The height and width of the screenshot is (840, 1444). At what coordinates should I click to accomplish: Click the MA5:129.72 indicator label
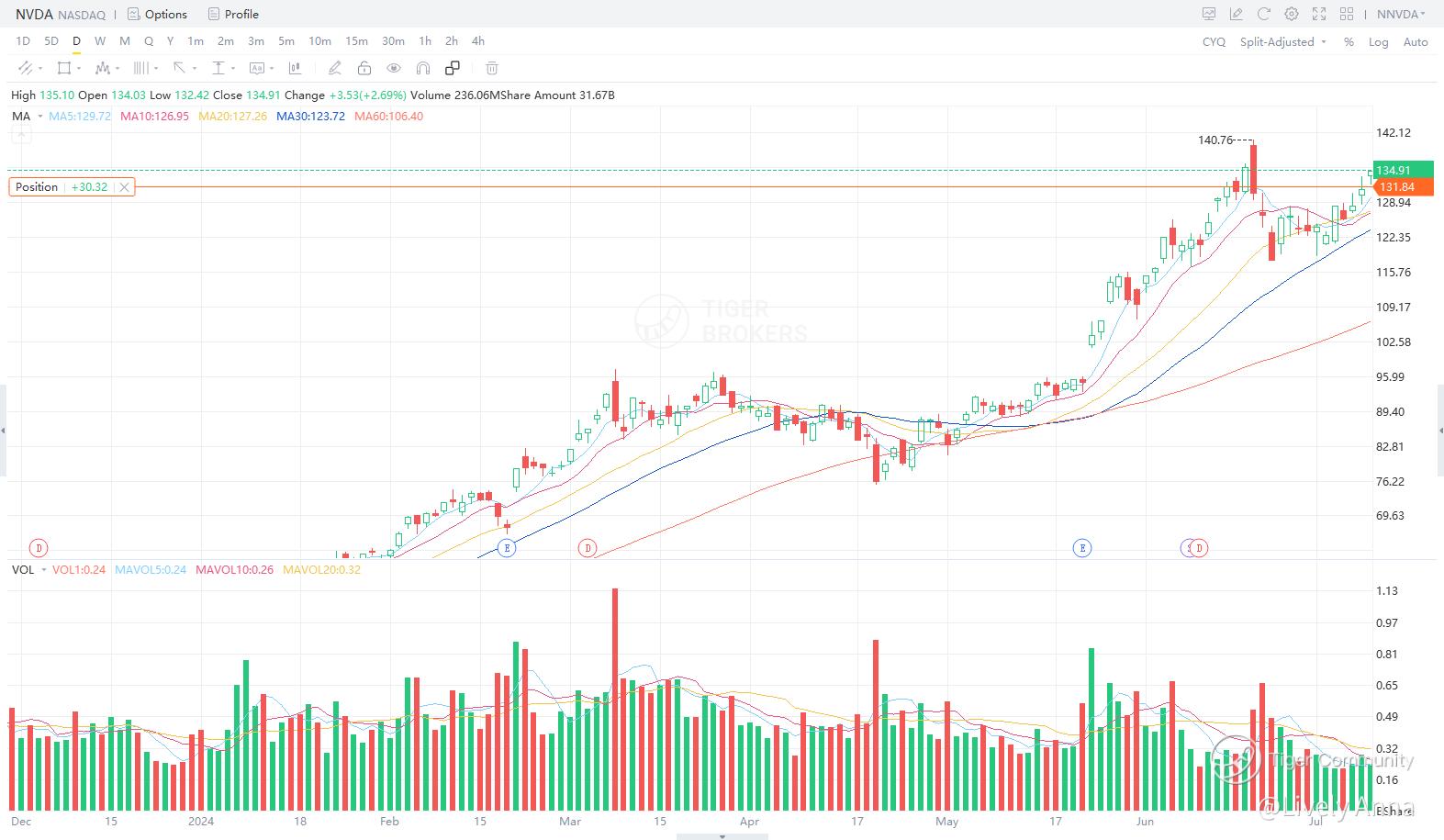tap(80, 117)
